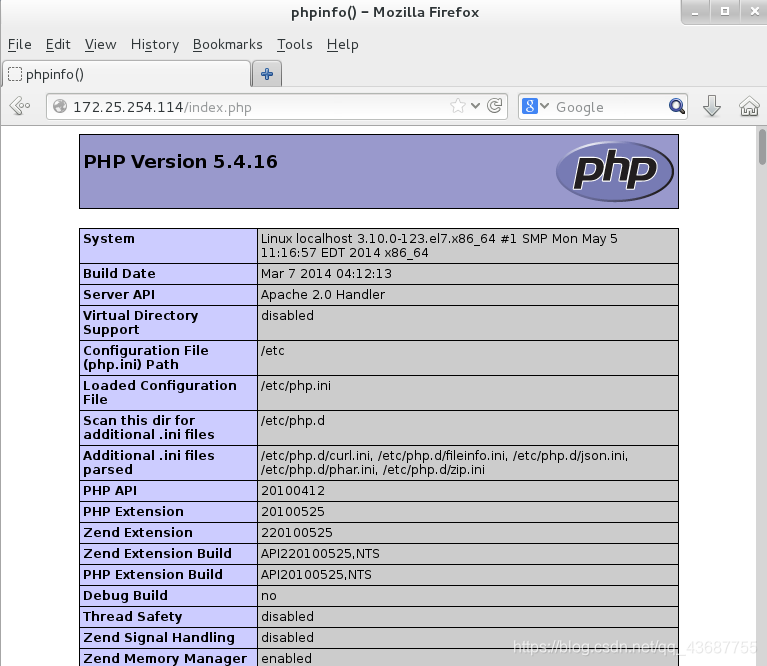Click the Zend Signal Handling label

click(159, 638)
